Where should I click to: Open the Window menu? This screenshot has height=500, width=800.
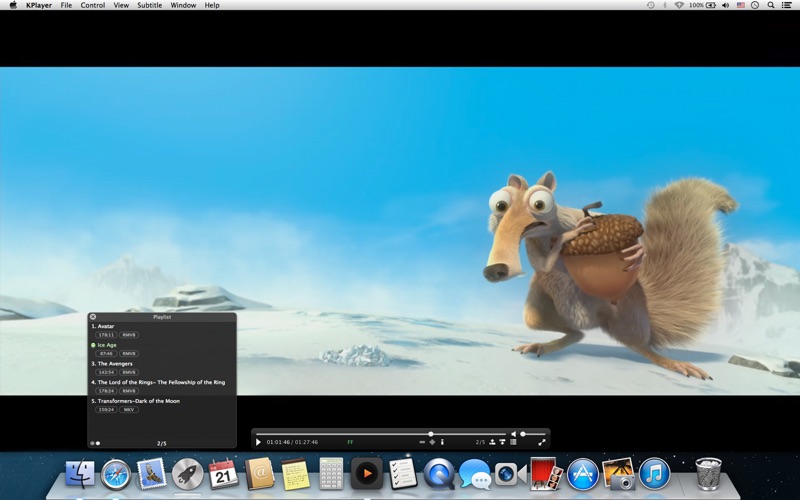[x=183, y=5]
